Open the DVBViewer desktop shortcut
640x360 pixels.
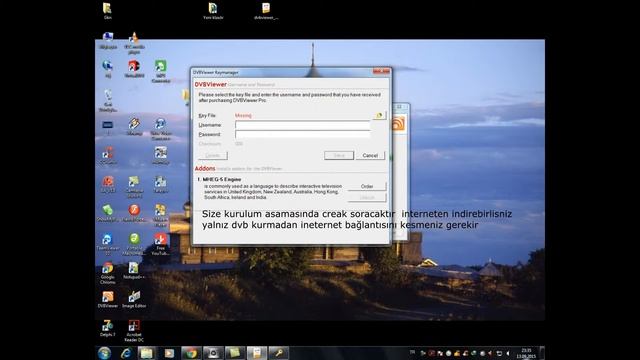pyautogui.click(x=108, y=299)
